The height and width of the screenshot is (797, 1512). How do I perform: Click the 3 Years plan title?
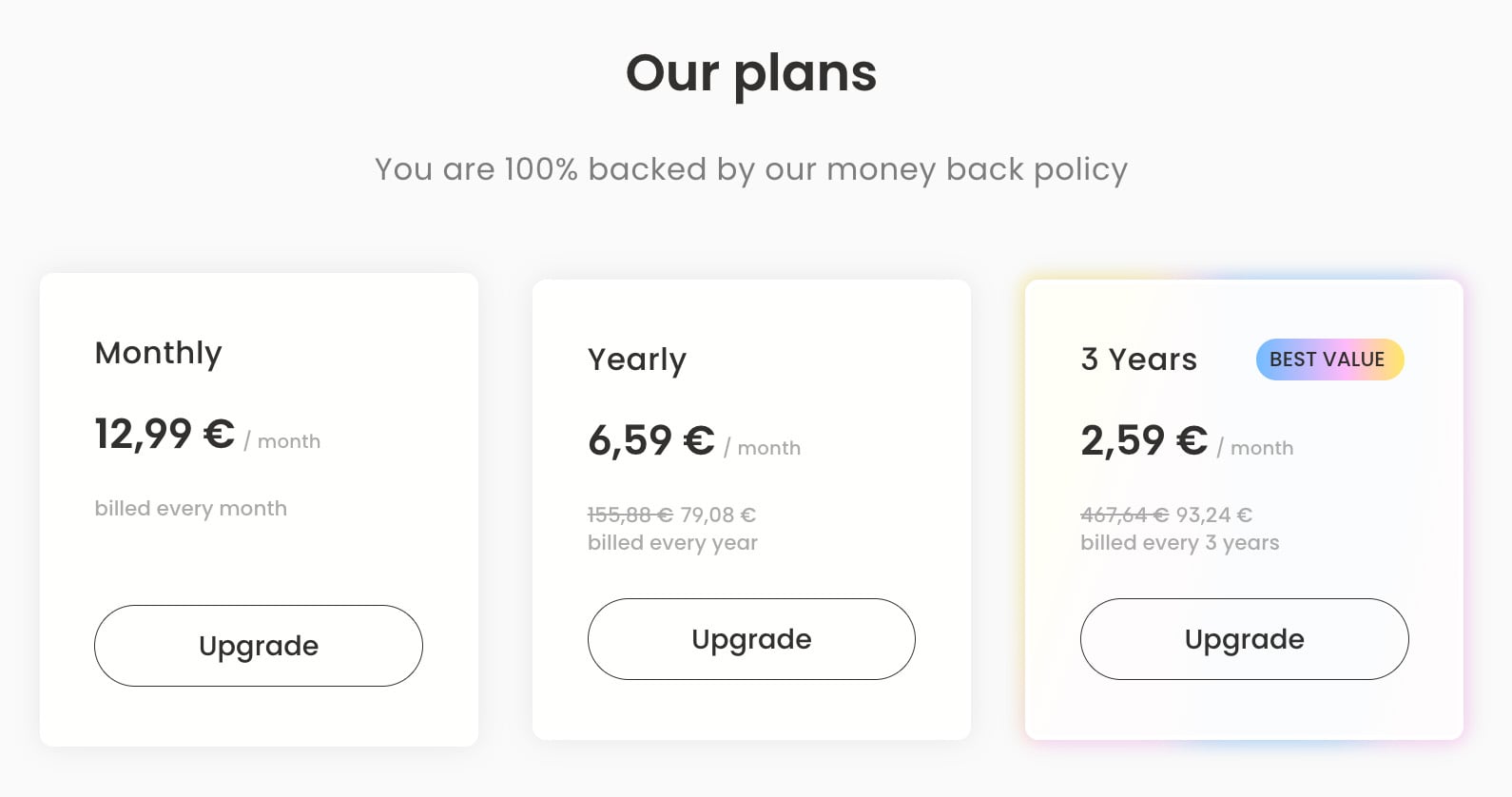[x=1137, y=360]
